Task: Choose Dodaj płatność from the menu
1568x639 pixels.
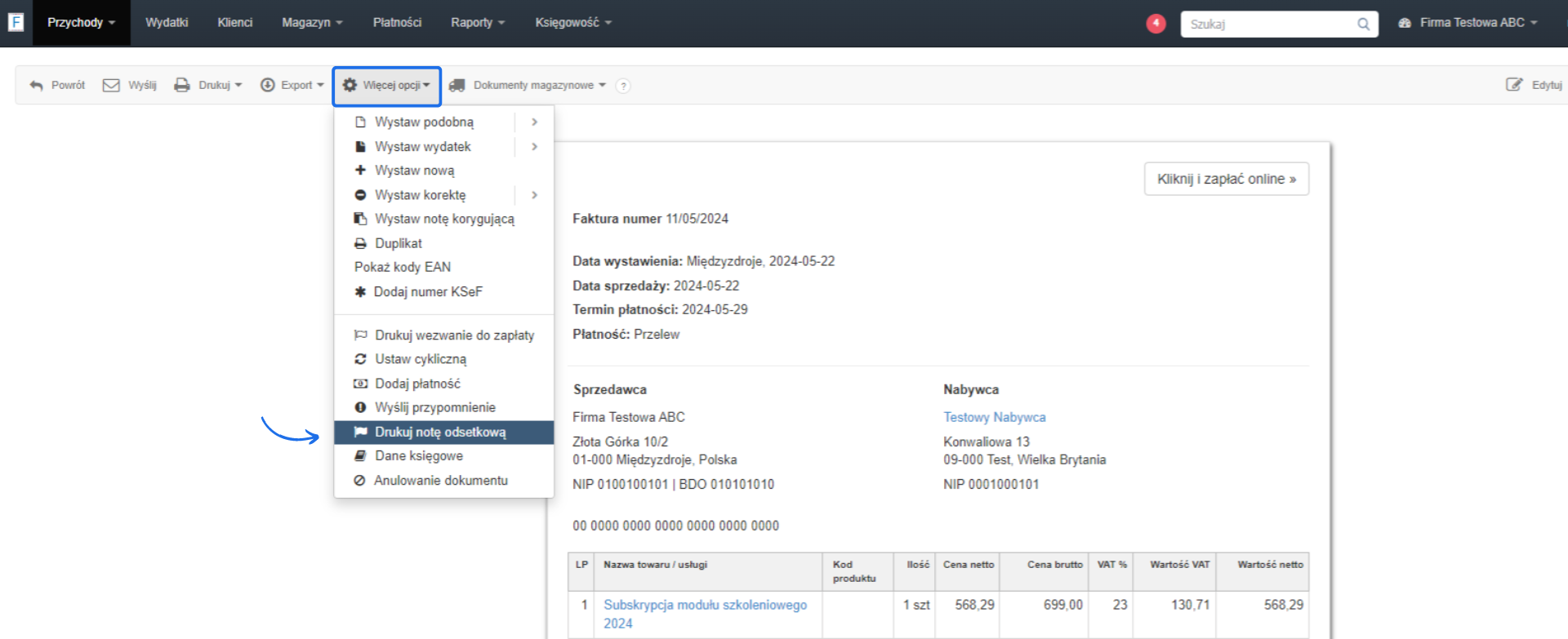Action: tap(417, 384)
